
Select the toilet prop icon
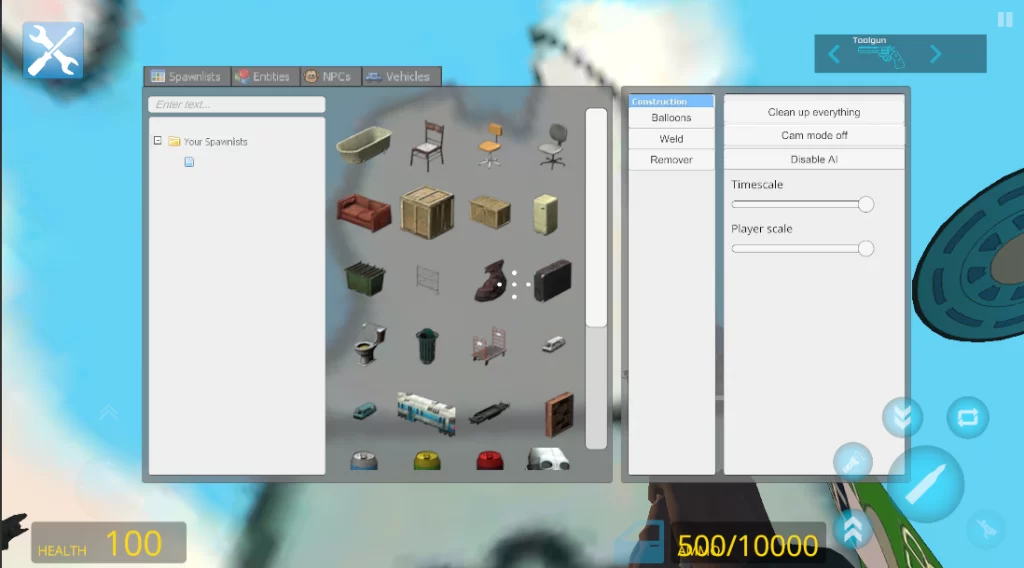[x=365, y=344]
